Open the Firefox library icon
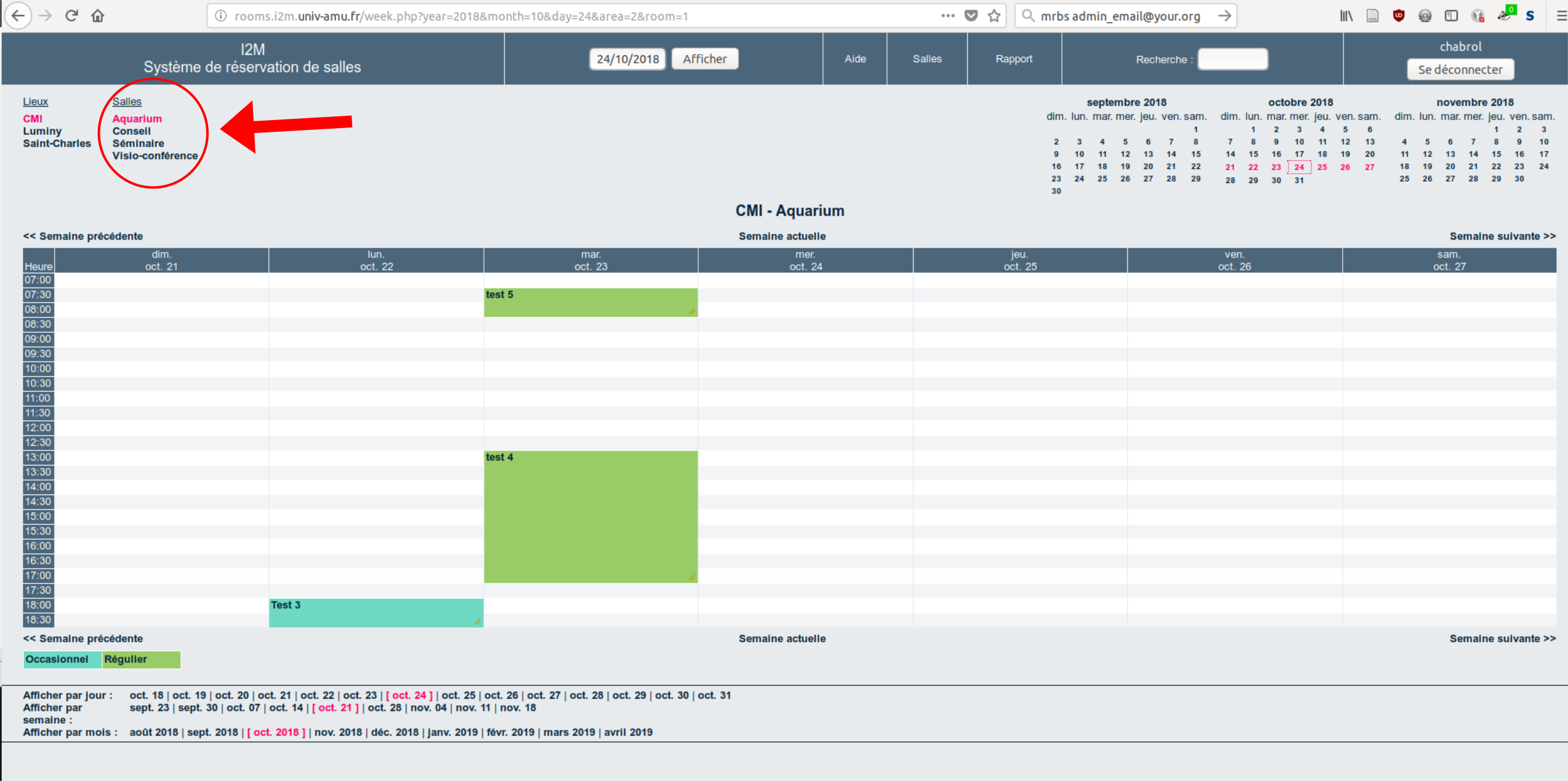 (x=1346, y=16)
